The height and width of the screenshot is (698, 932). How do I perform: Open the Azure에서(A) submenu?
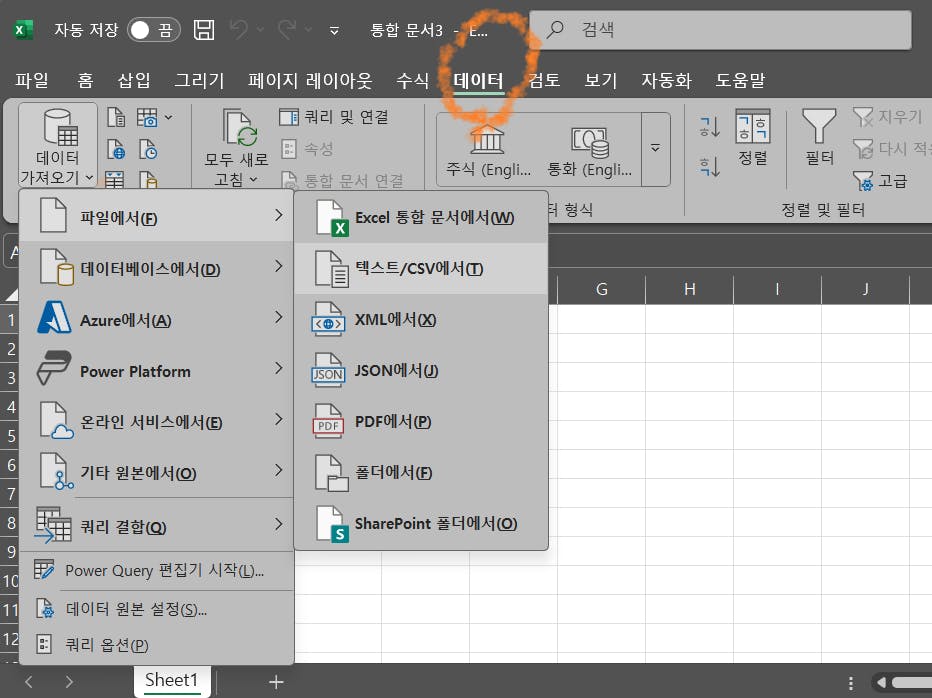pyautogui.click(x=157, y=319)
